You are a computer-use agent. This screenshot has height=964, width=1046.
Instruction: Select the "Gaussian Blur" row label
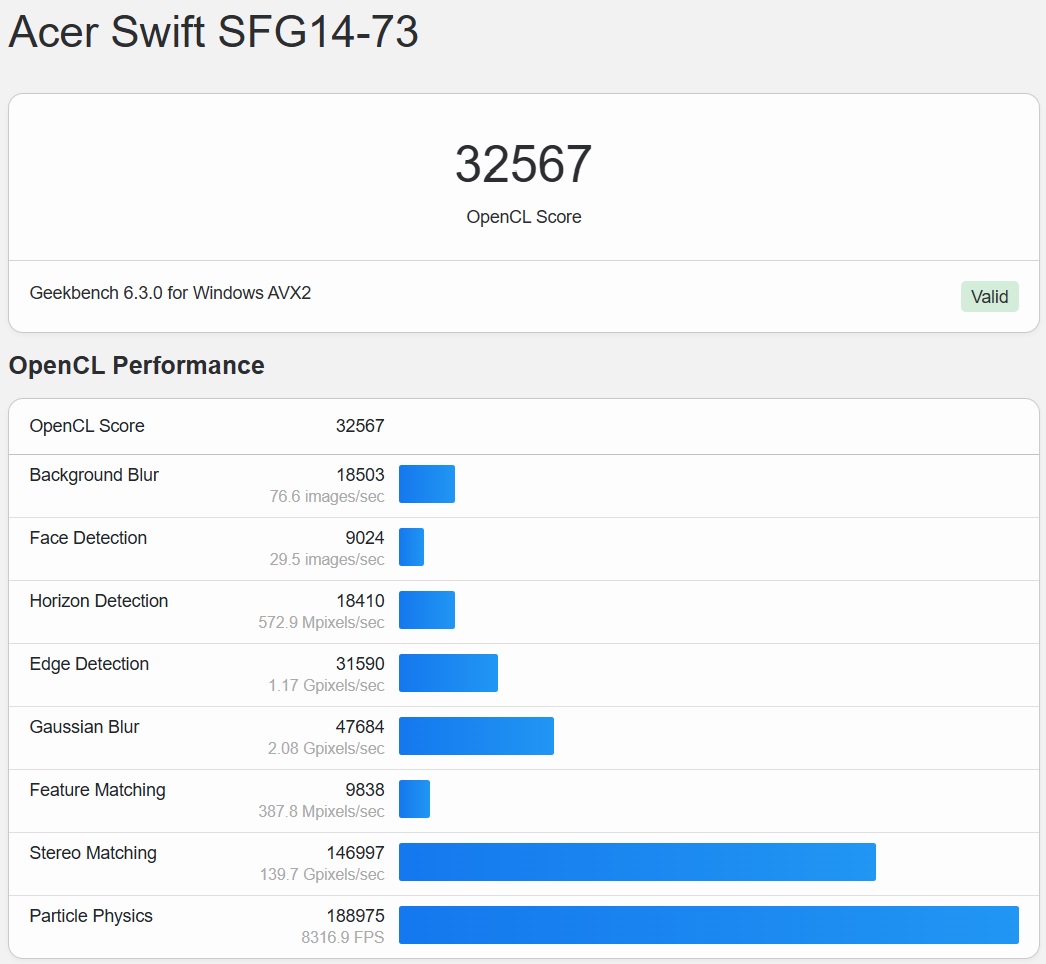(85, 727)
